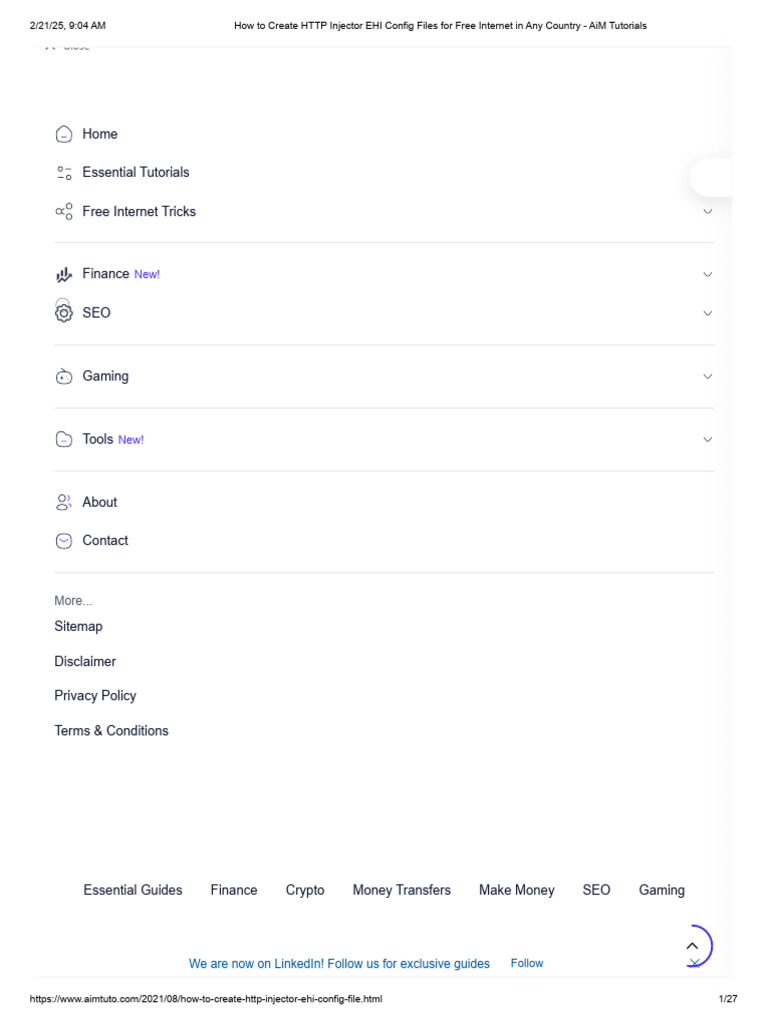Expand the Free Internet Tricks submenu chevron
768x1024 pixels.
click(x=708, y=212)
